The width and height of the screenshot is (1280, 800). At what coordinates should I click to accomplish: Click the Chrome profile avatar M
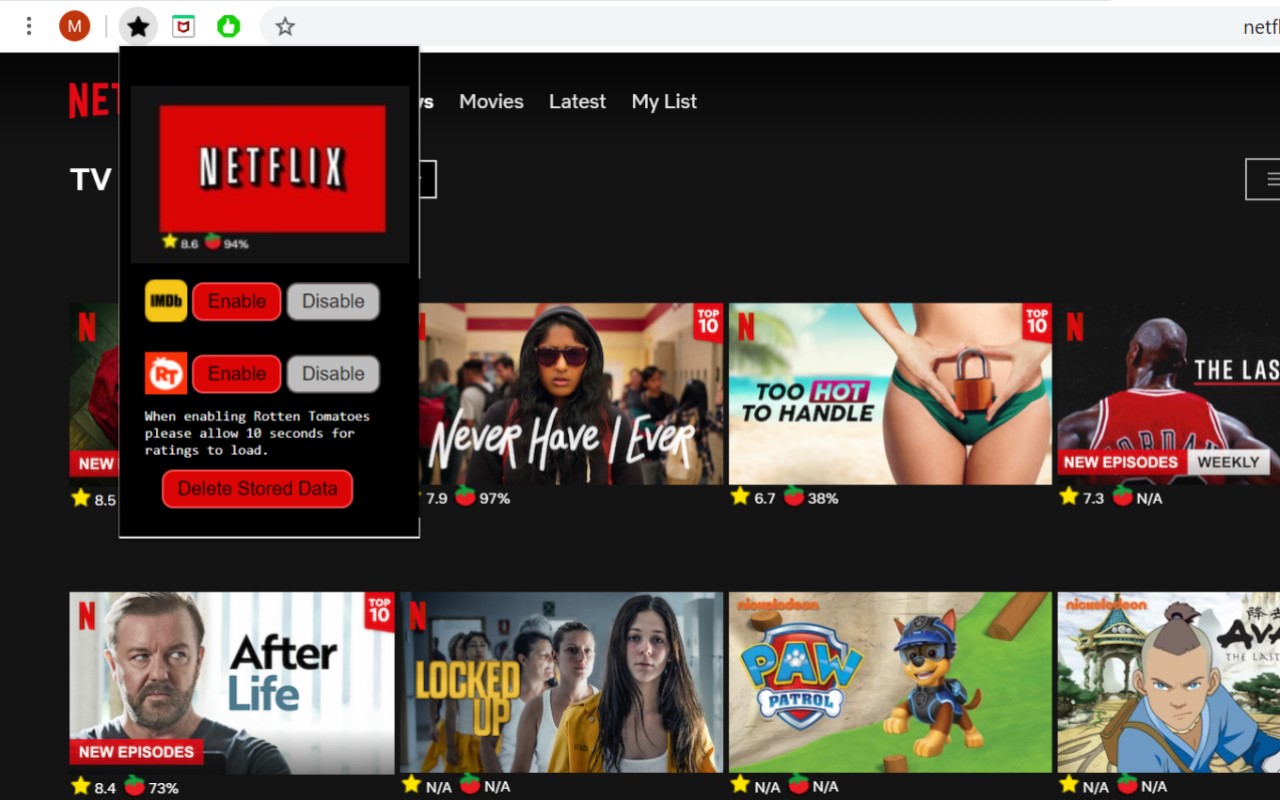75,26
